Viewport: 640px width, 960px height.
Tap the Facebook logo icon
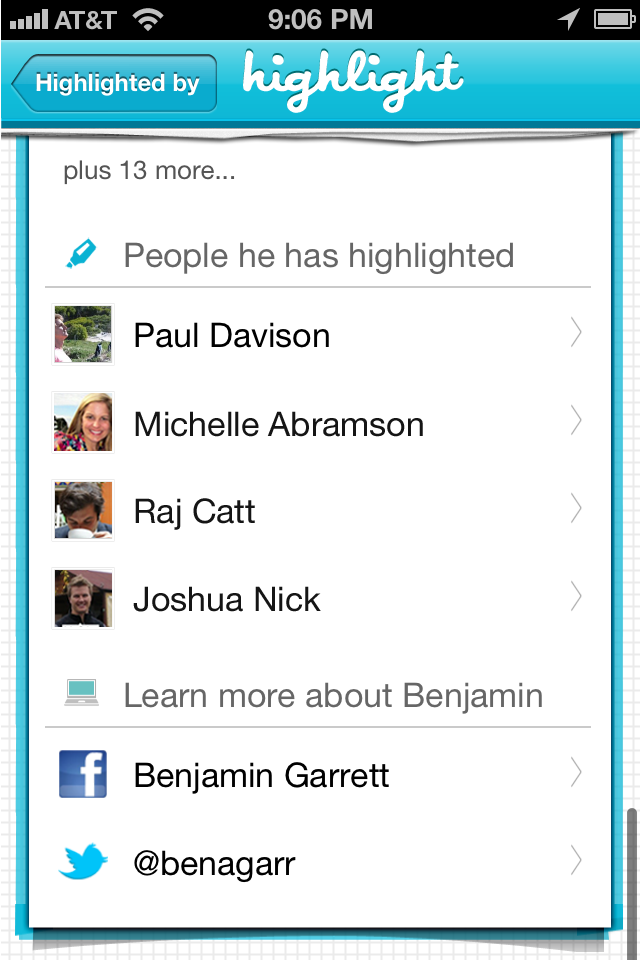click(83, 774)
